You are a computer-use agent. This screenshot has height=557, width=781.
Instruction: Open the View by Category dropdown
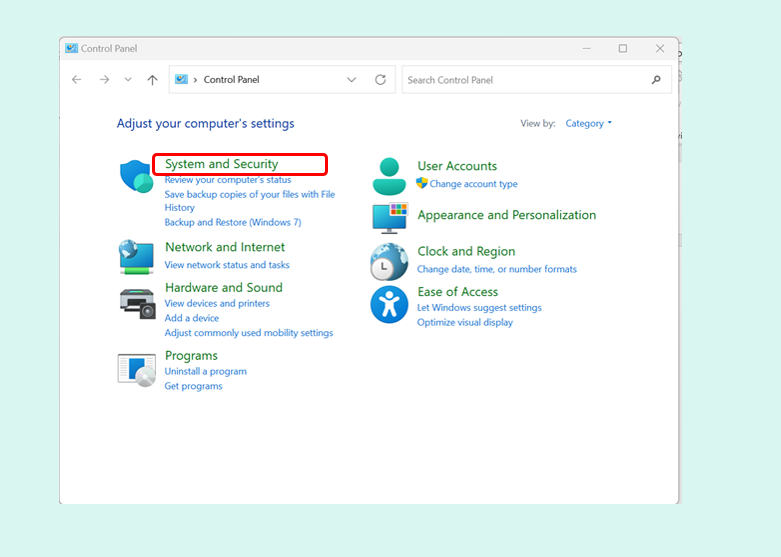pos(588,124)
